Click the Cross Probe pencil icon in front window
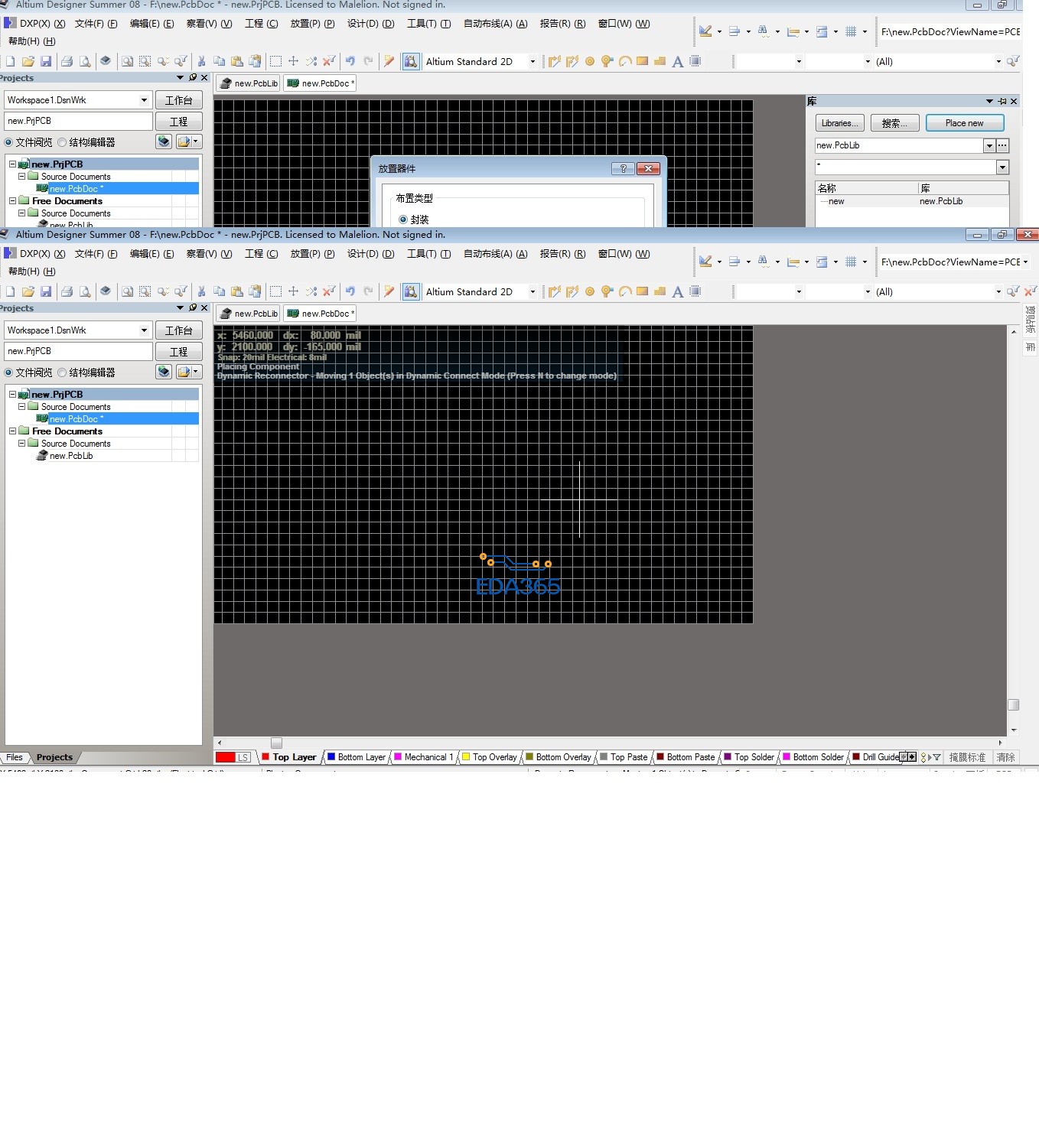The width and height of the screenshot is (1039, 1148). tap(389, 291)
